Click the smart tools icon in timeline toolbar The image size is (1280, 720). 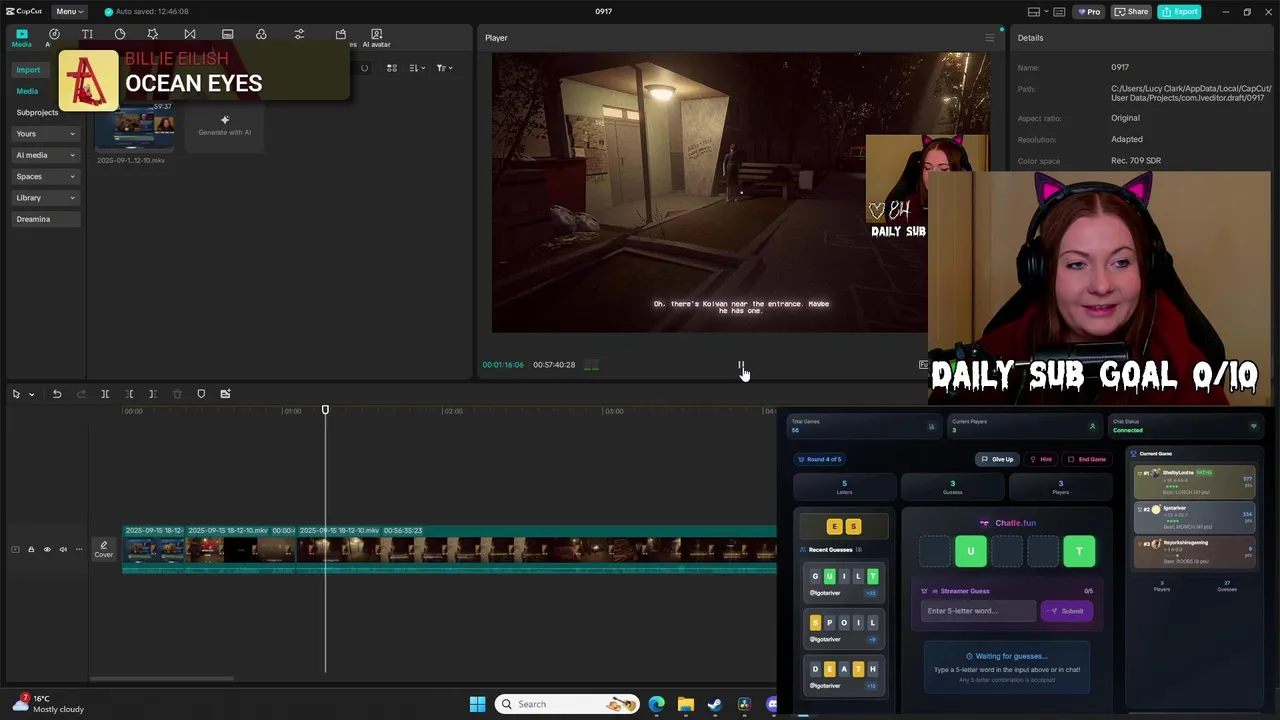coord(225,394)
